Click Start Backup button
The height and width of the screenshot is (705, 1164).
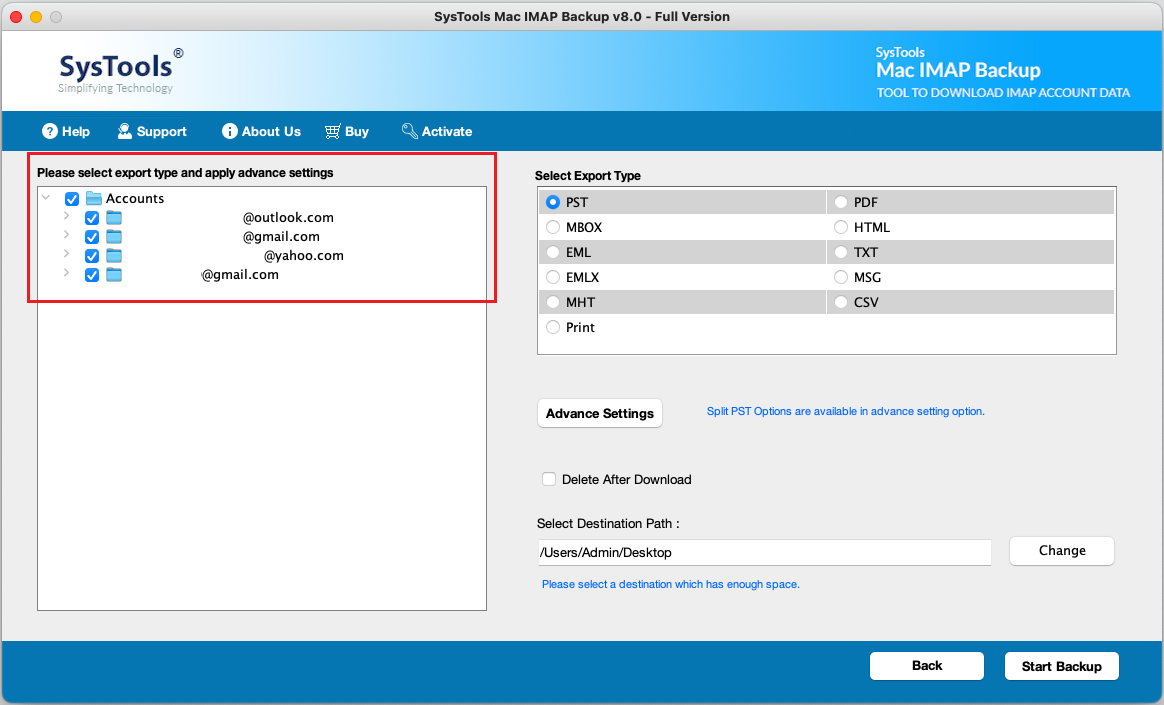1062,666
